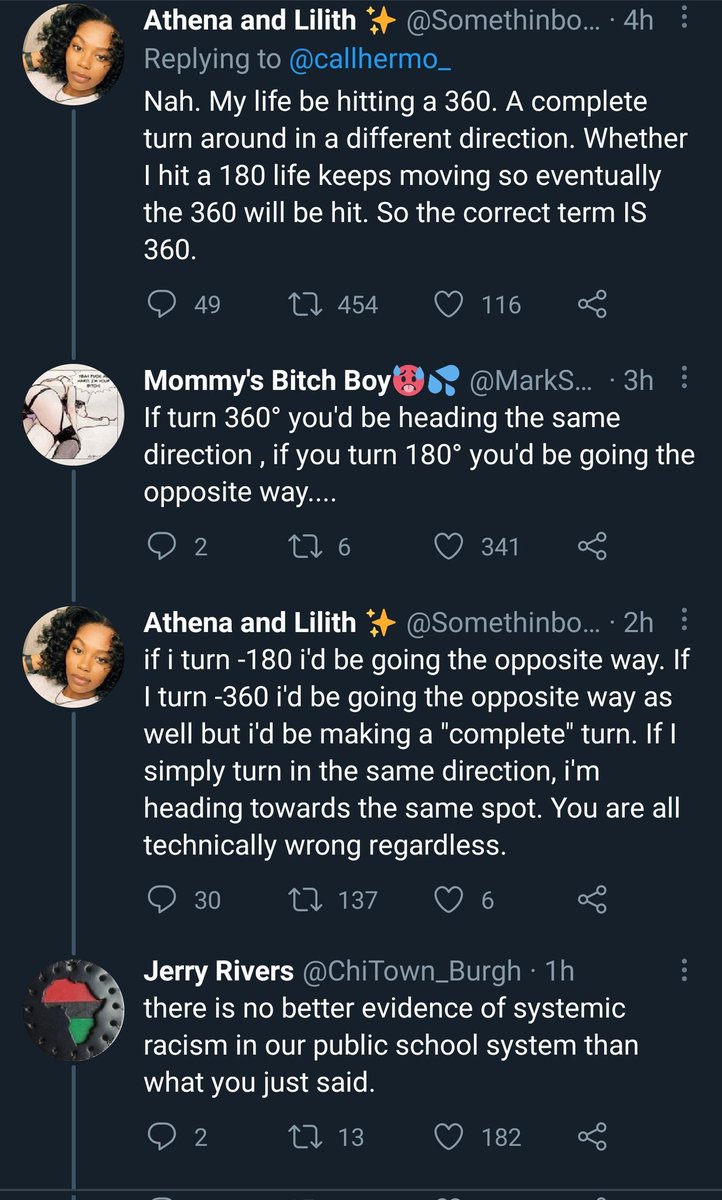The height and width of the screenshot is (1200, 722).
Task: View Jerry Rivers' Africa profile picture
Action: [74, 1002]
